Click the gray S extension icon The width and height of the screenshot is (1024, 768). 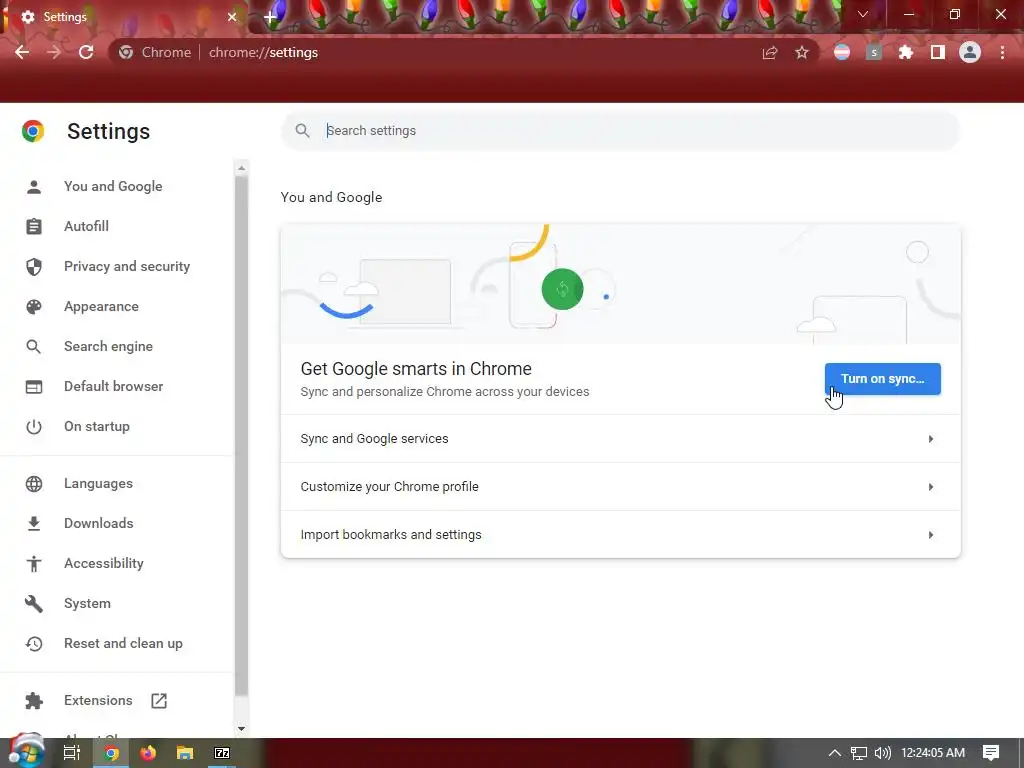tap(874, 52)
